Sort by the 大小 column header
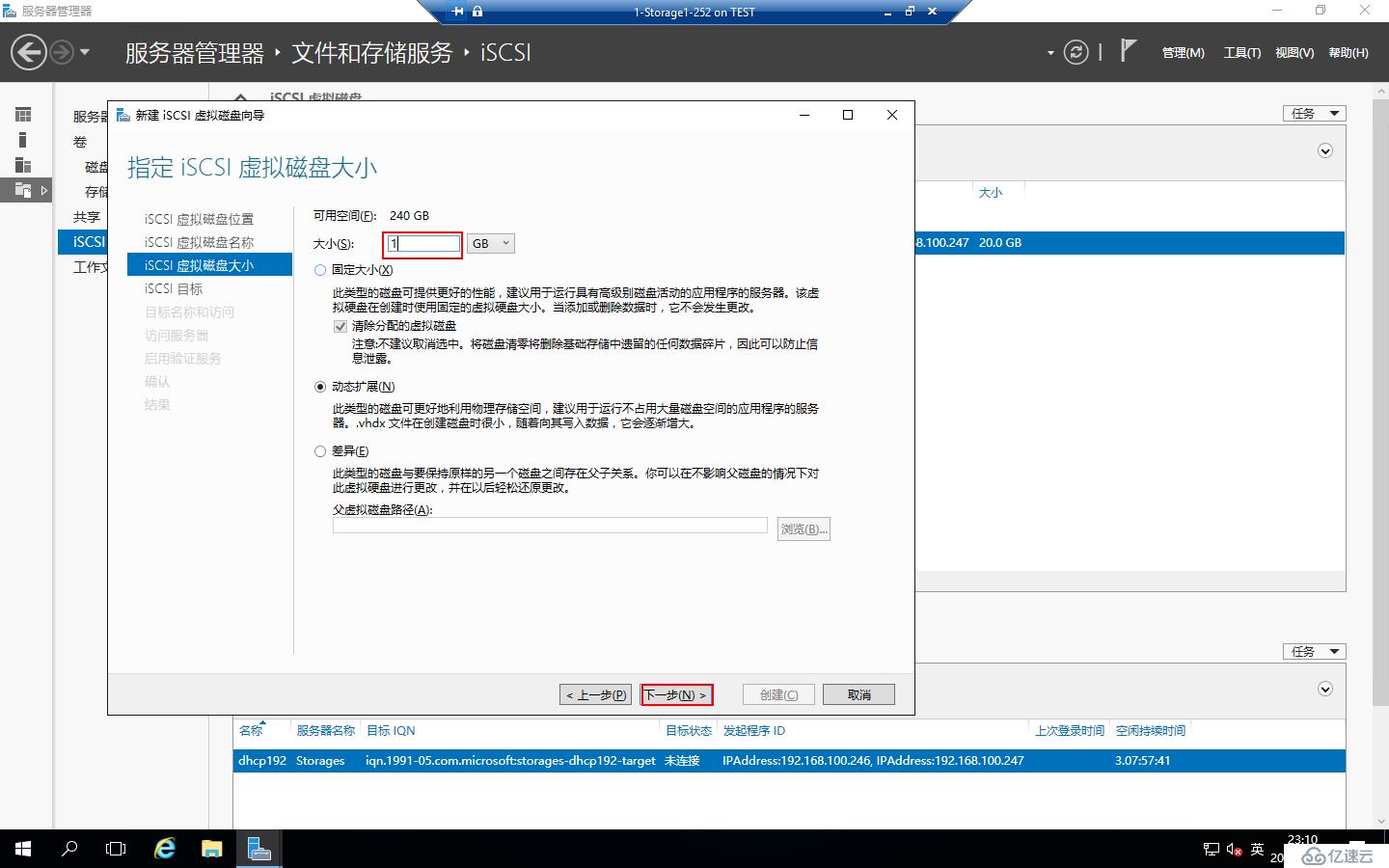 [x=991, y=193]
